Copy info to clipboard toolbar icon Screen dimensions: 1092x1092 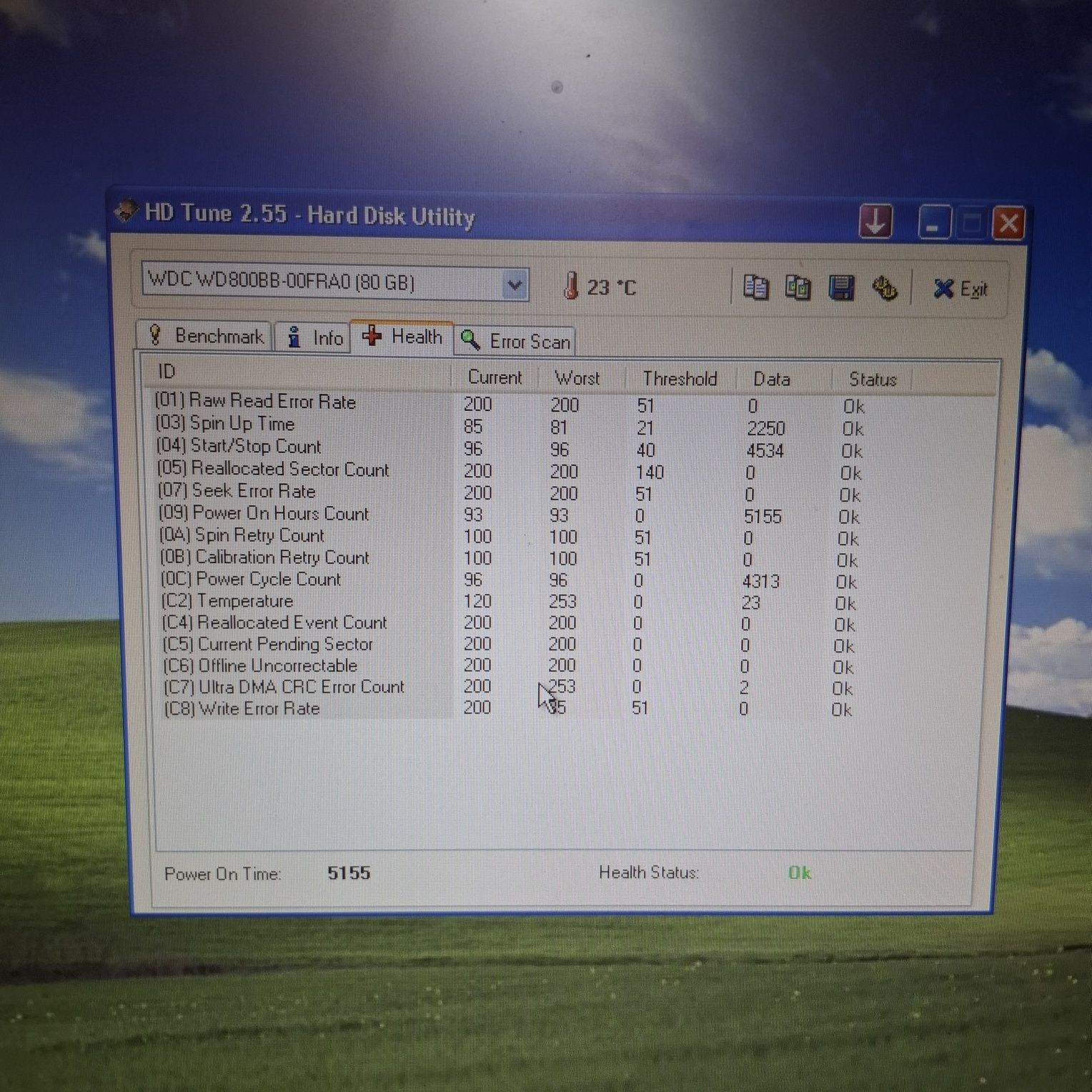[x=755, y=288]
